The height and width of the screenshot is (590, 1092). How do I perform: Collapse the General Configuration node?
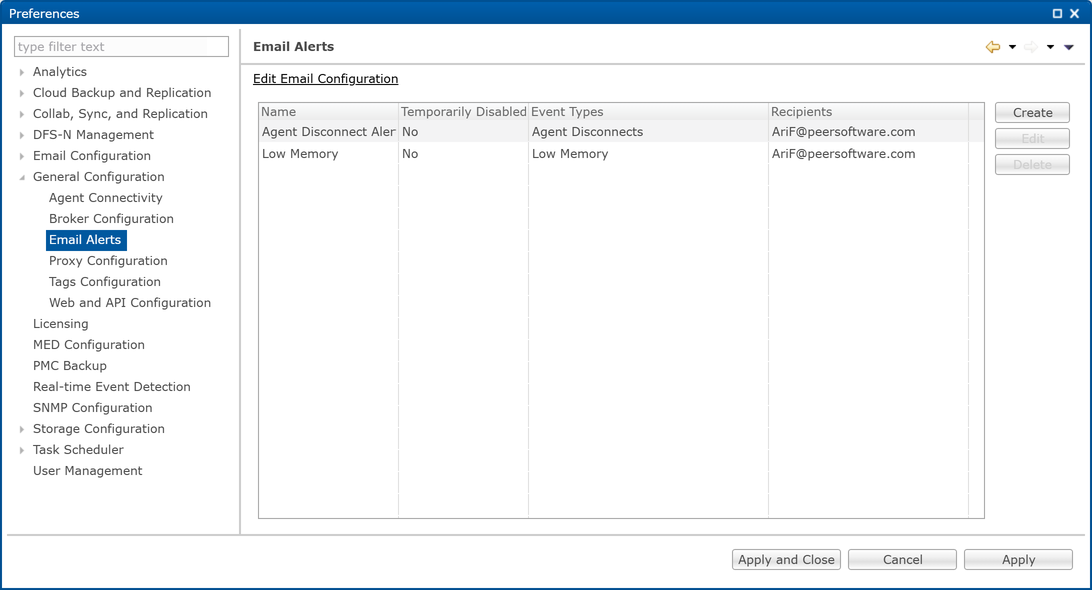tap(22, 177)
